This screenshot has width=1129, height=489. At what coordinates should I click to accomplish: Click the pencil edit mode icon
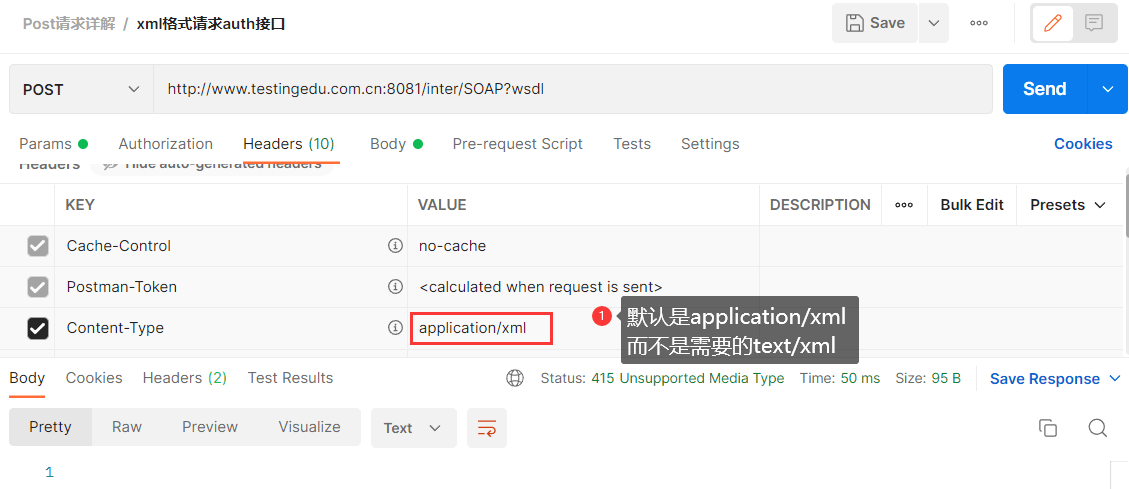pyautogui.click(x=1052, y=23)
